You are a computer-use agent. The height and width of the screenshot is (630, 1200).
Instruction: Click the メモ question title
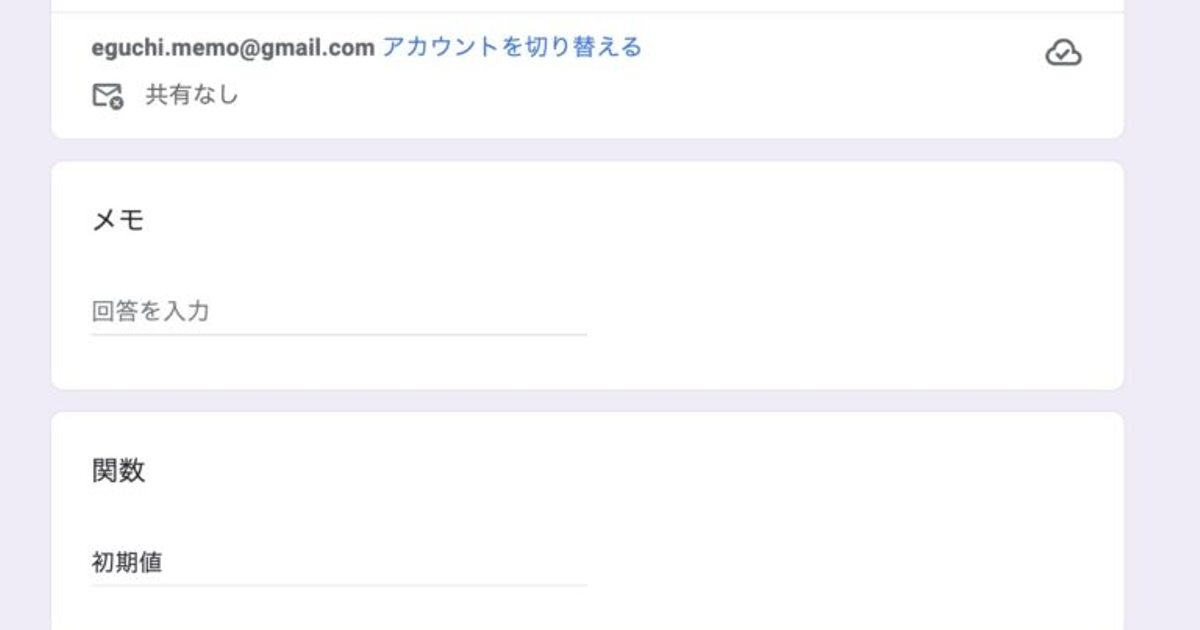(x=118, y=220)
